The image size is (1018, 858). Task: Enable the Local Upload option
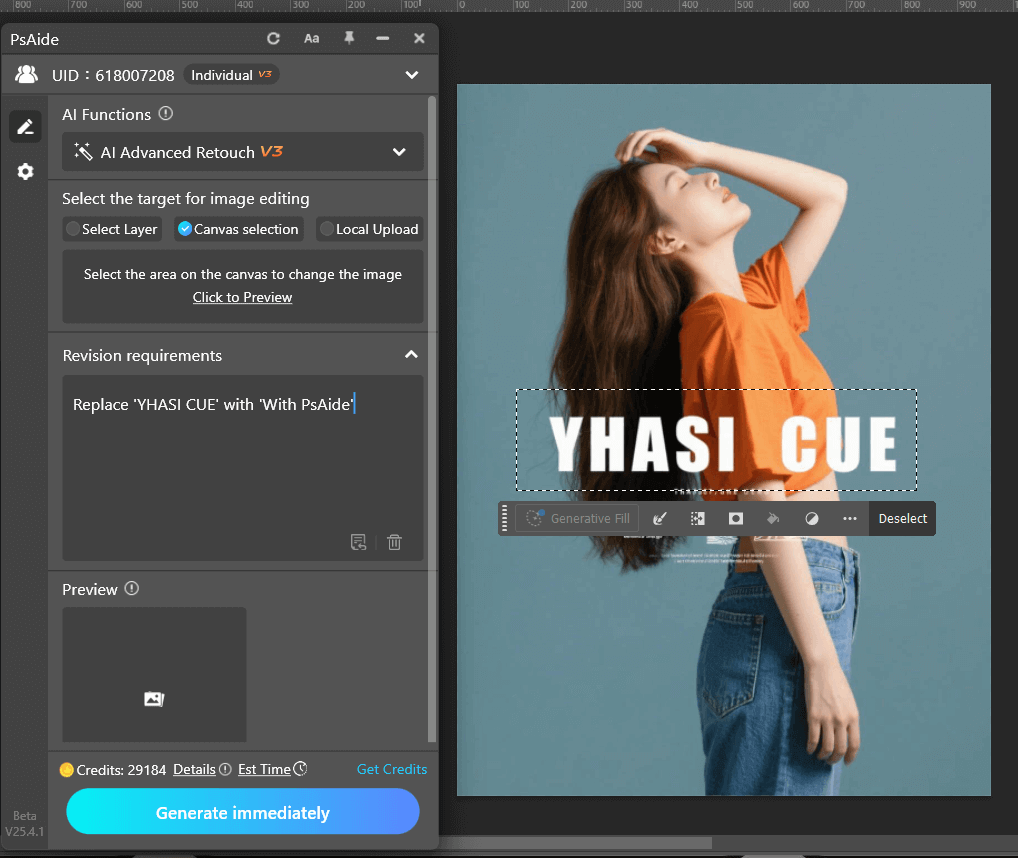[332, 229]
